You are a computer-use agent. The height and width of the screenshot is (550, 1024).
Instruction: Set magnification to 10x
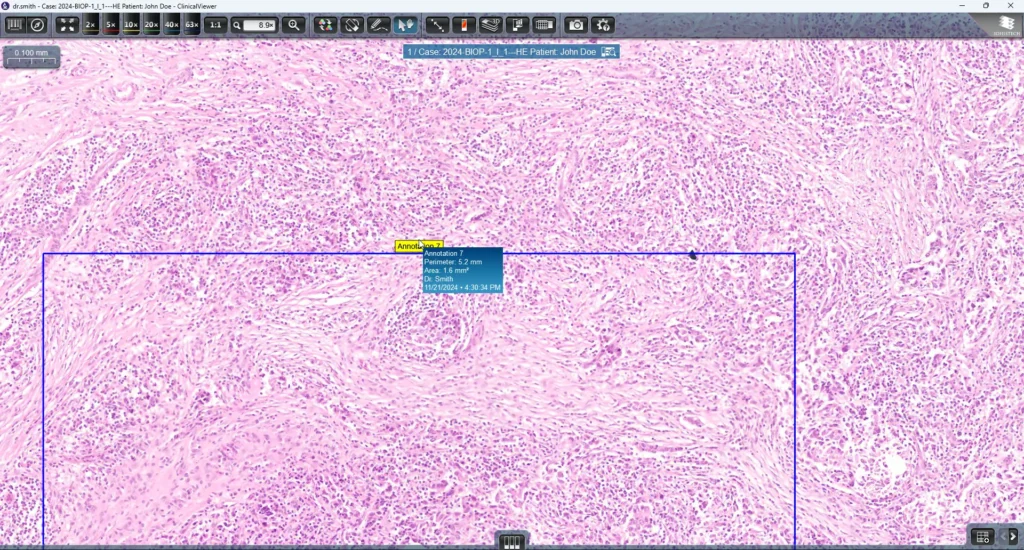point(131,25)
